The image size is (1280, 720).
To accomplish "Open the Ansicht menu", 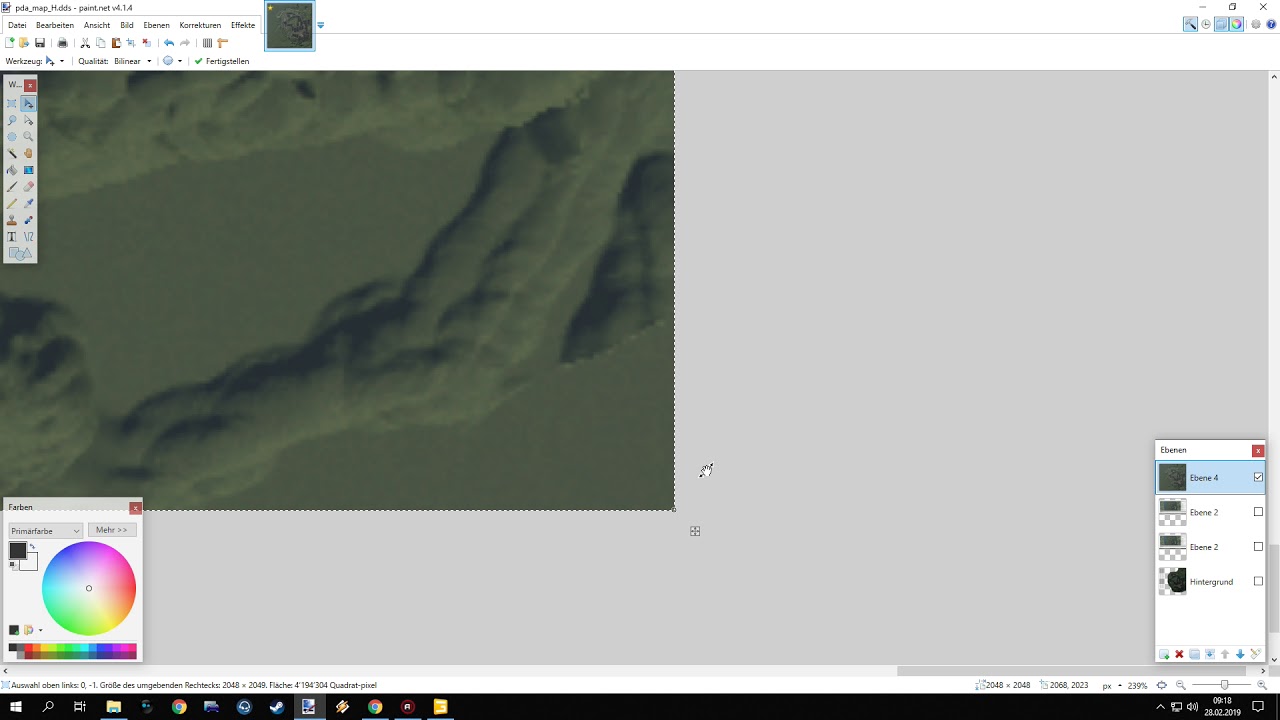I will (x=97, y=25).
